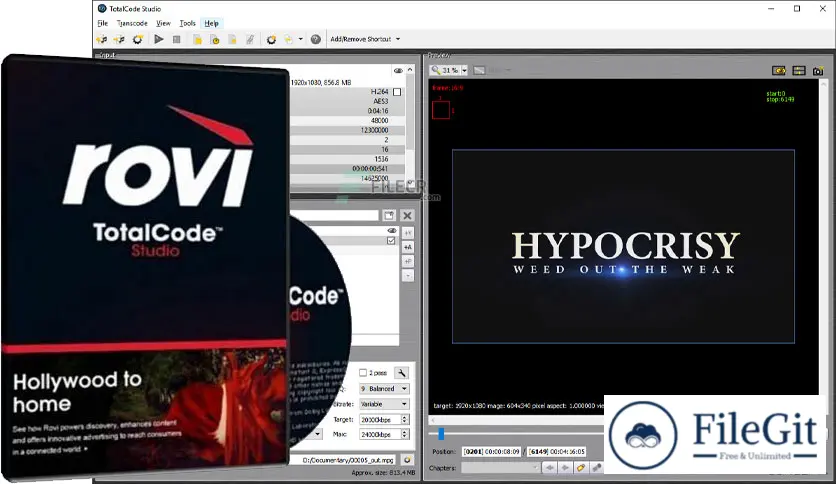Open the Tools menu
This screenshot has height=484, width=836.
tap(187, 23)
